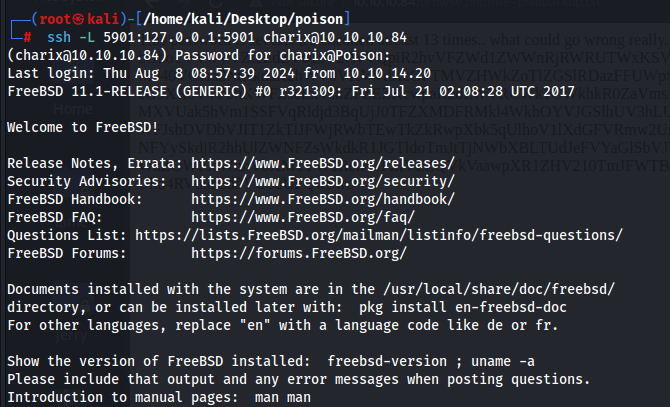Open the freebsd-questions mailing list URL
Viewport: 670px width, 407px height.
(x=379, y=235)
